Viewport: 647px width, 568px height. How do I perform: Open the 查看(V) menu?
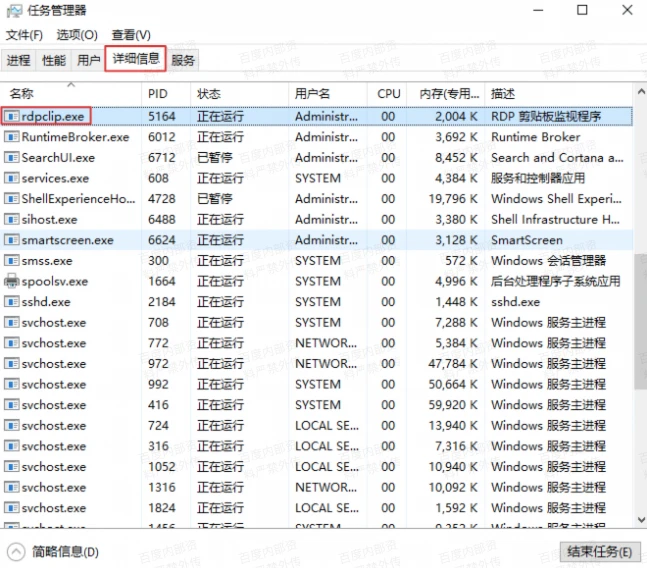131,35
